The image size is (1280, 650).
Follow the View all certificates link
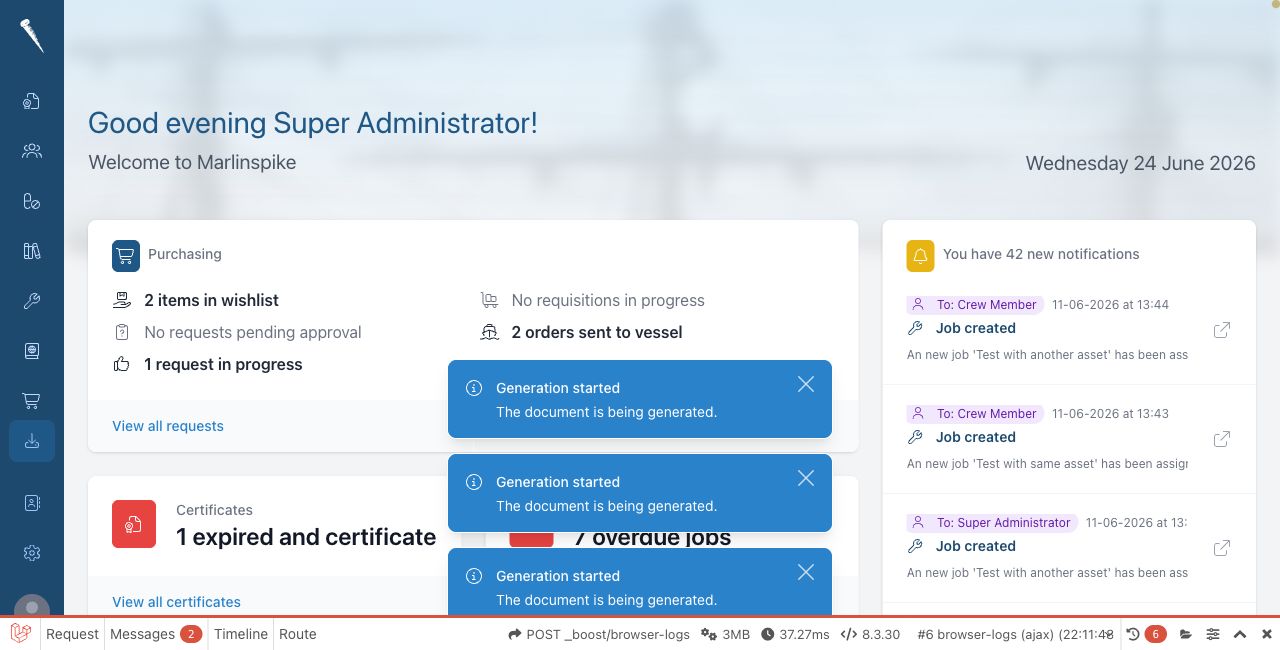[x=176, y=602]
